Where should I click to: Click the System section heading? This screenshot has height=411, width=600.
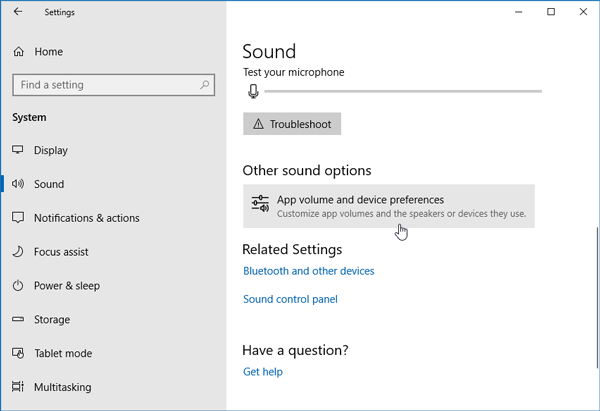[29, 117]
